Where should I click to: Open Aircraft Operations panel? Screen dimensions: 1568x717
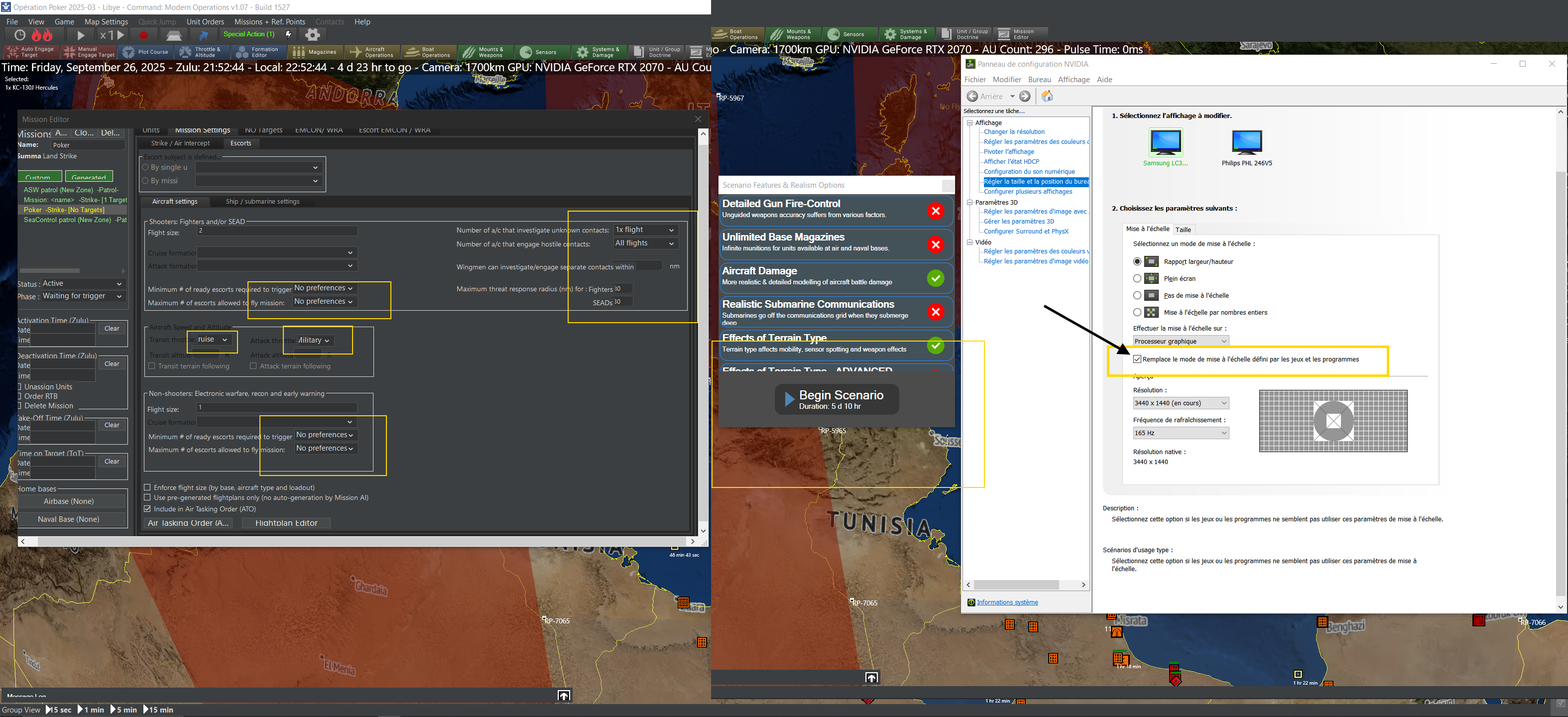click(372, 52)
